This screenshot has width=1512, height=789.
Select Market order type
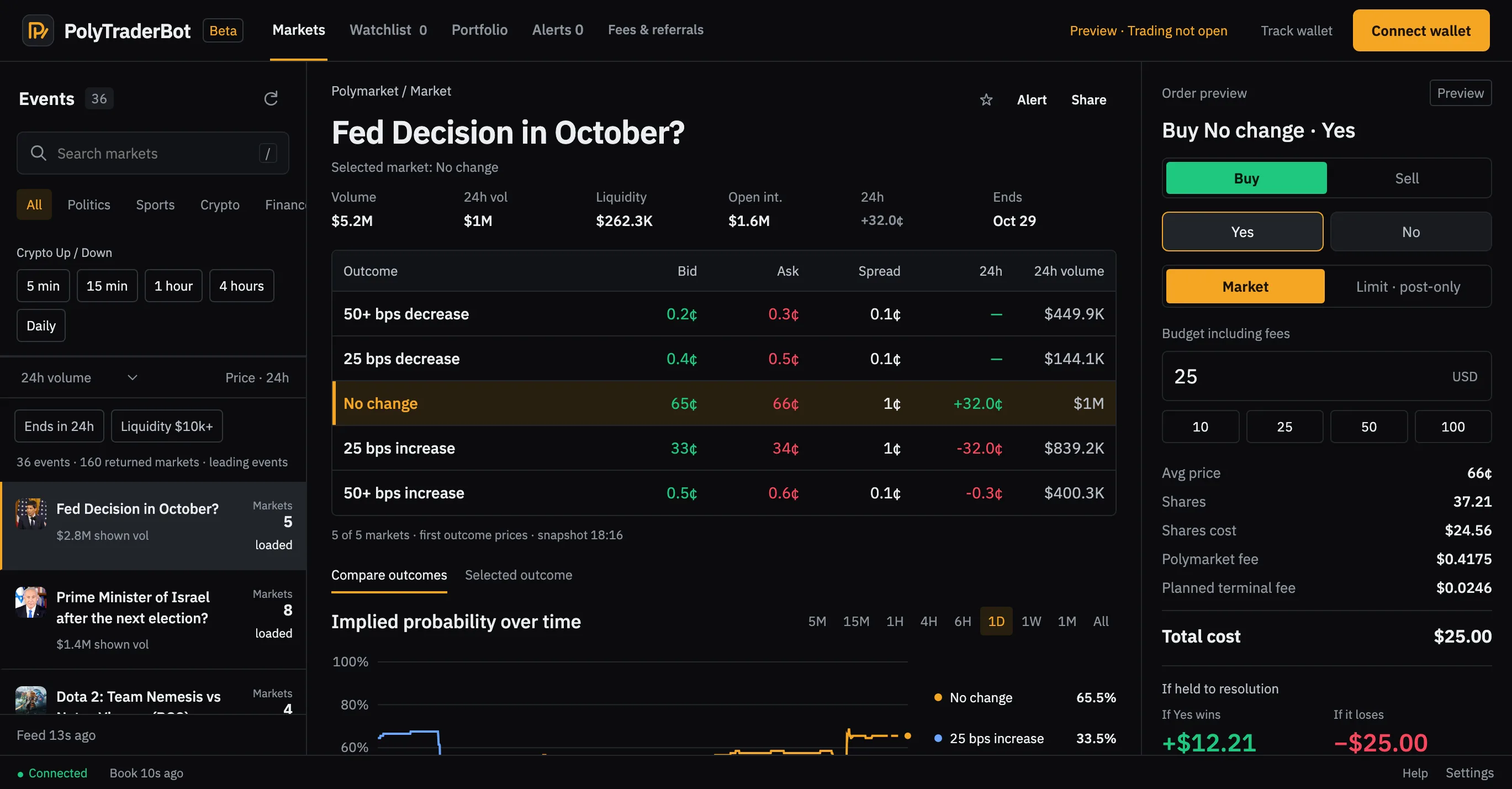pyautogui.click(x=1245, y=286)
